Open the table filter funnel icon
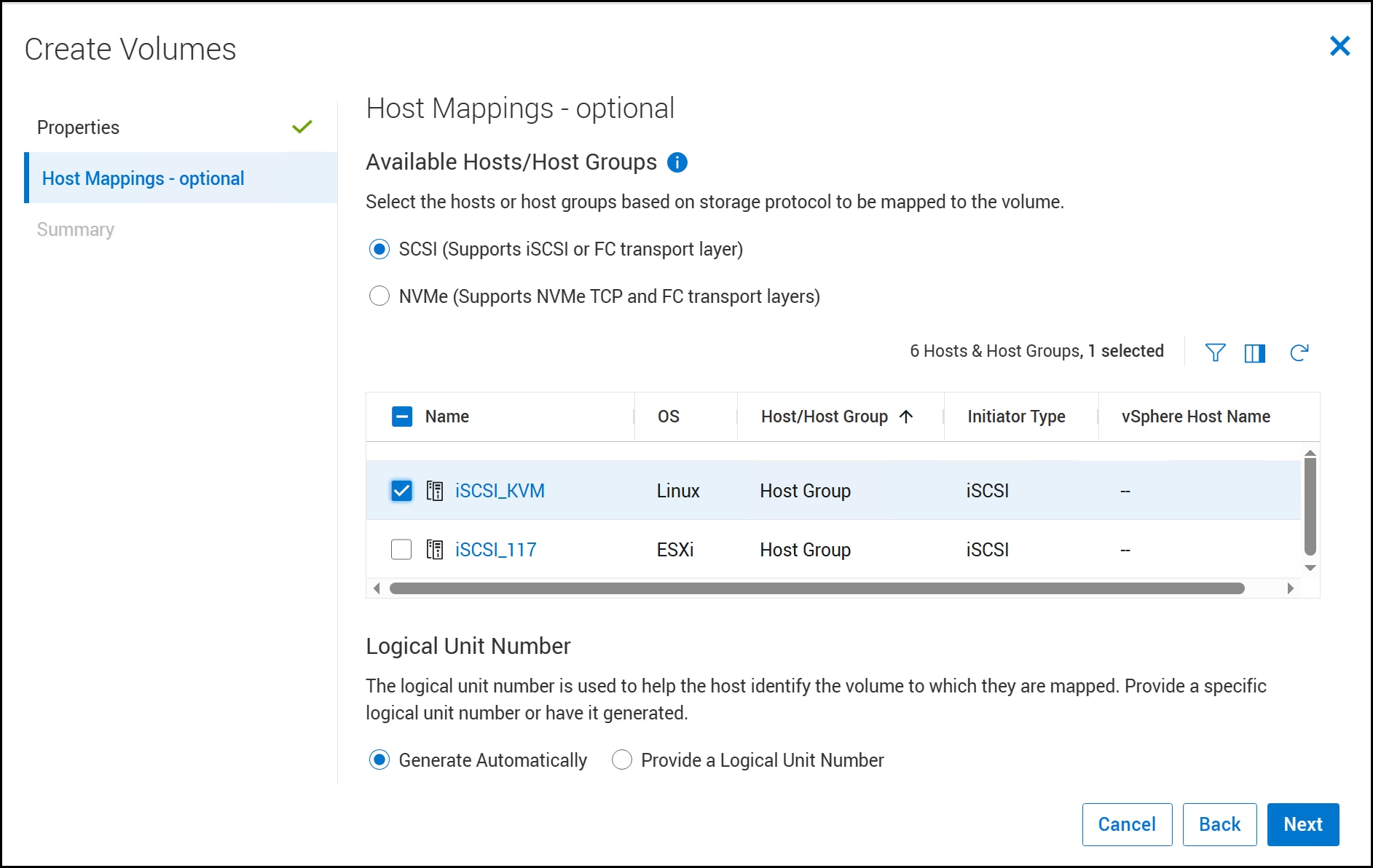The height and width of the screenshot is (868, 1373). pos(1215,352)
